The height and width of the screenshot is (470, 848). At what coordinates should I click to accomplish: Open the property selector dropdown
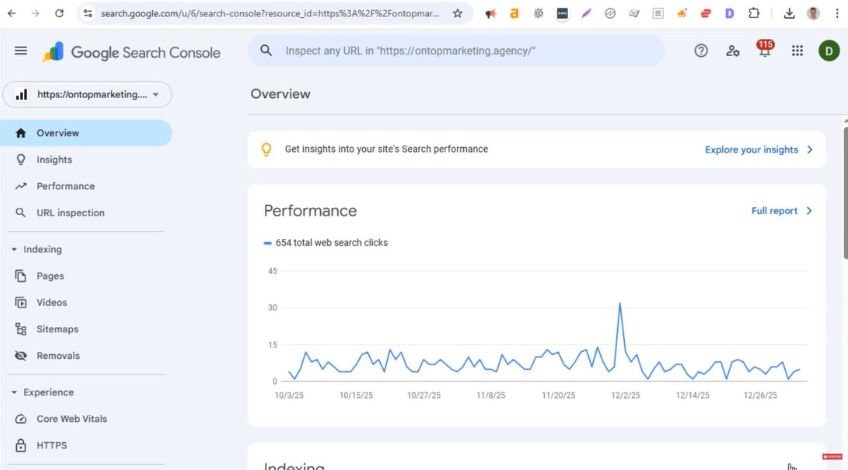(x=87, y=95)
